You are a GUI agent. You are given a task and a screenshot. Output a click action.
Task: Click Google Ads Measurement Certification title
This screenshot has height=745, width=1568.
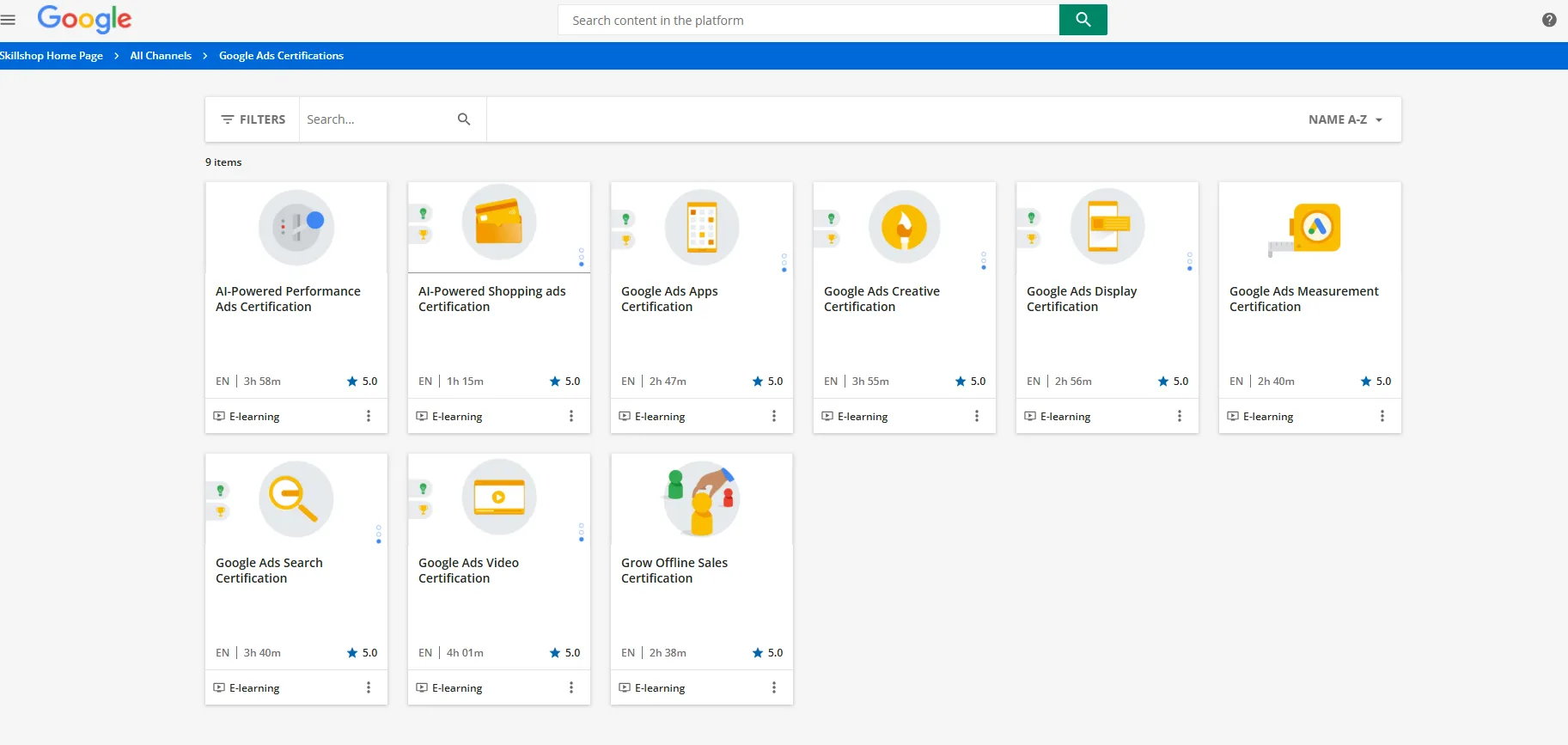[1304, 299]
